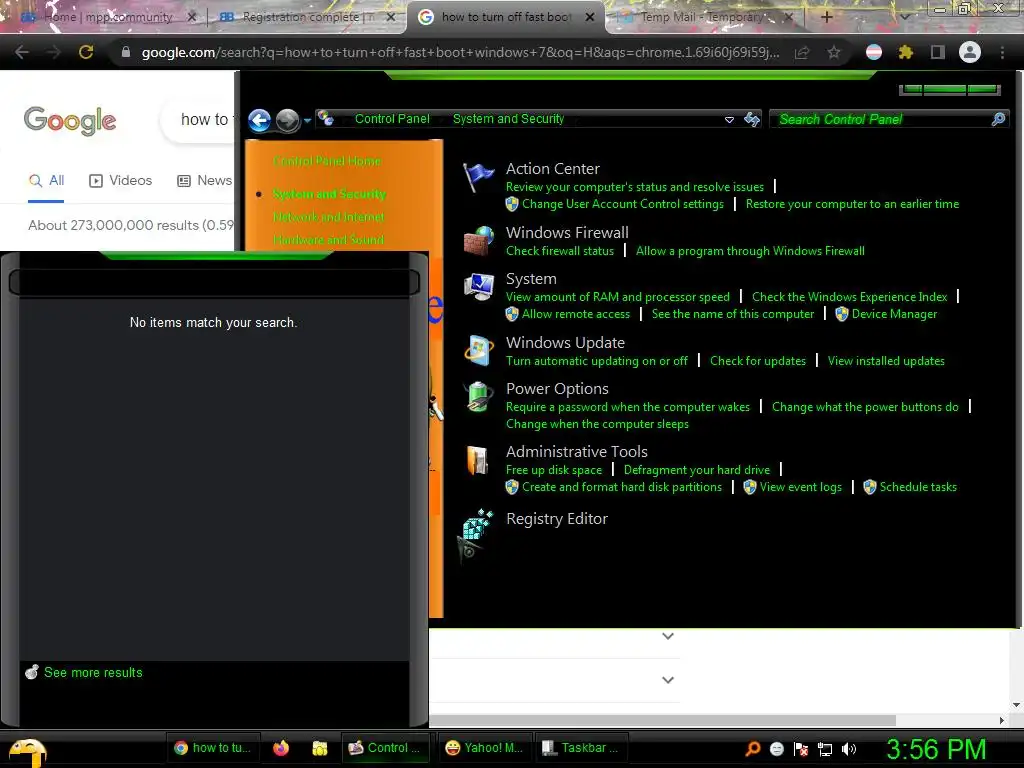Viewport: 1024px width, 768px height.
Task: Click volume speaker icon in system tray
Action: [x=848, y=749]
